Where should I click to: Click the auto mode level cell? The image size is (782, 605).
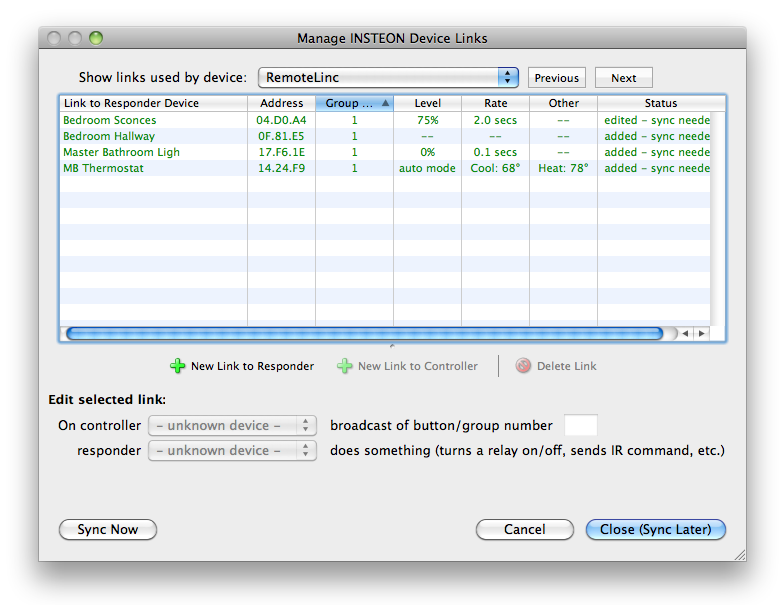(427, 168)
